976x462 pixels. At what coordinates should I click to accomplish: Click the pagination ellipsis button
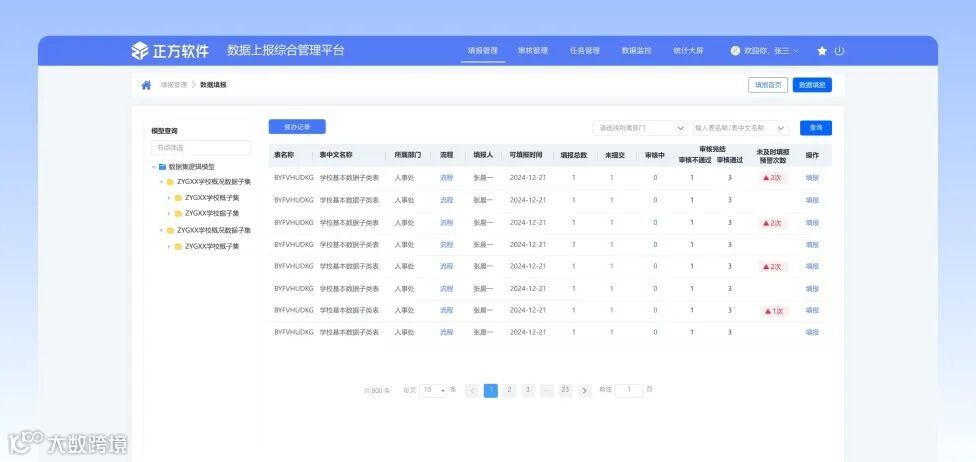[547, 390]
